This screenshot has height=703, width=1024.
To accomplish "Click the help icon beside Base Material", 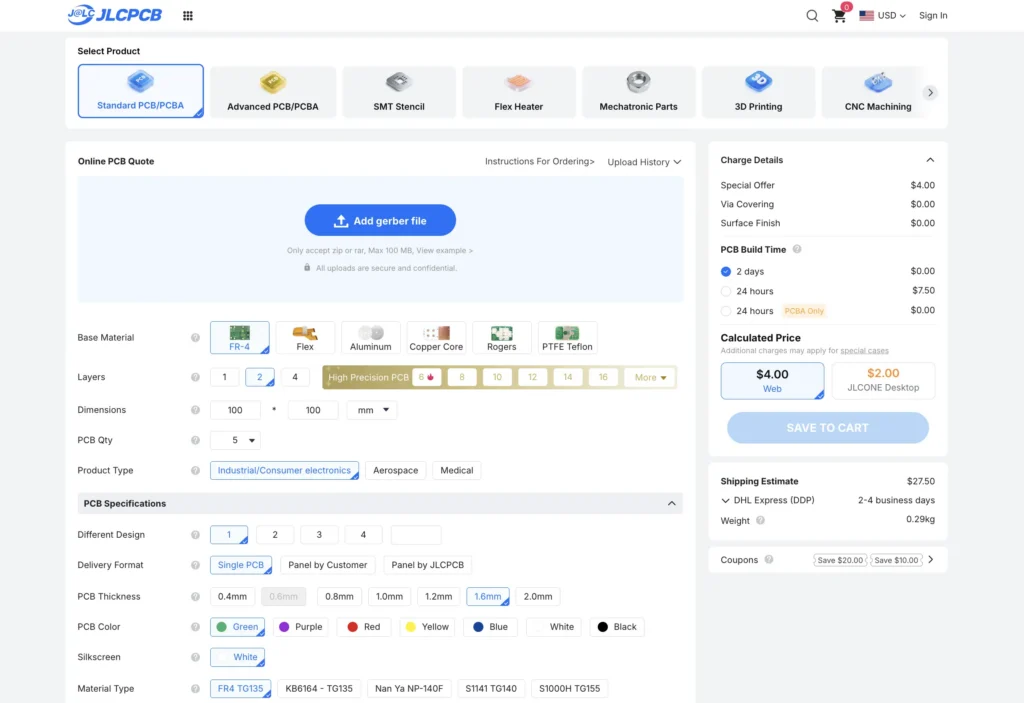I will click(x=195, y=338).
